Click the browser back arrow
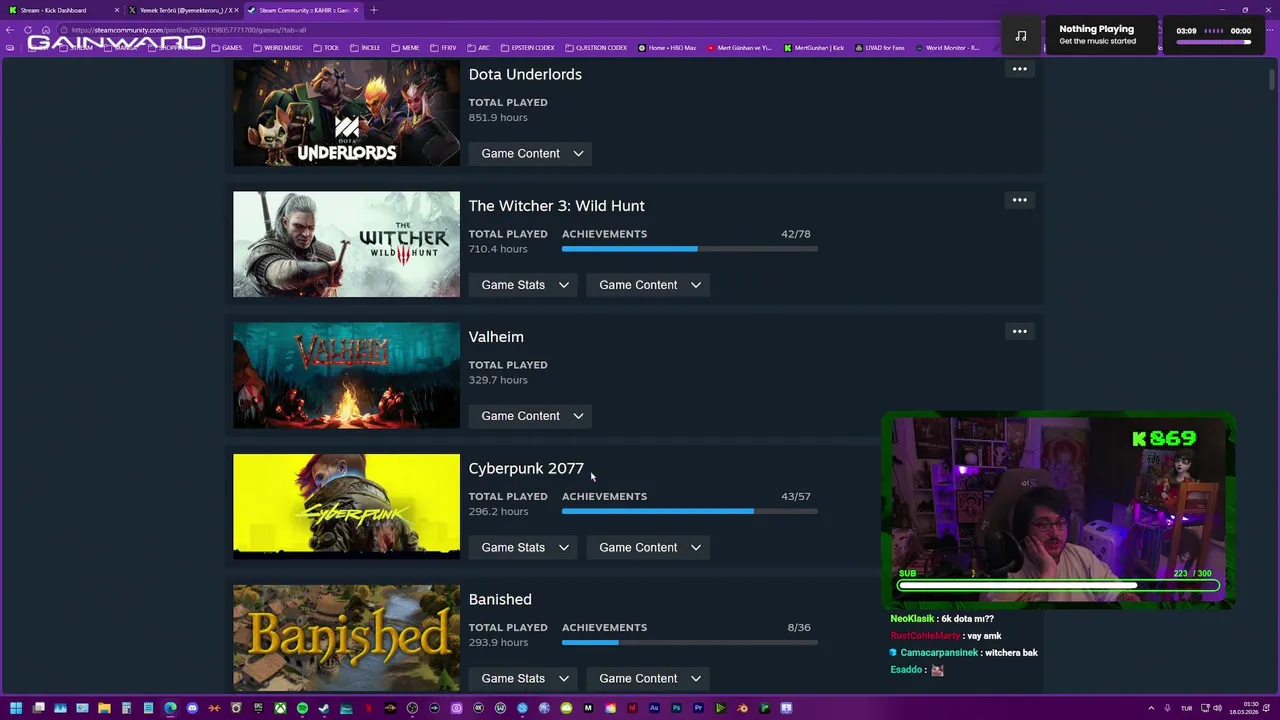Viewport: 1280px width, 720px height. point(10,30)
